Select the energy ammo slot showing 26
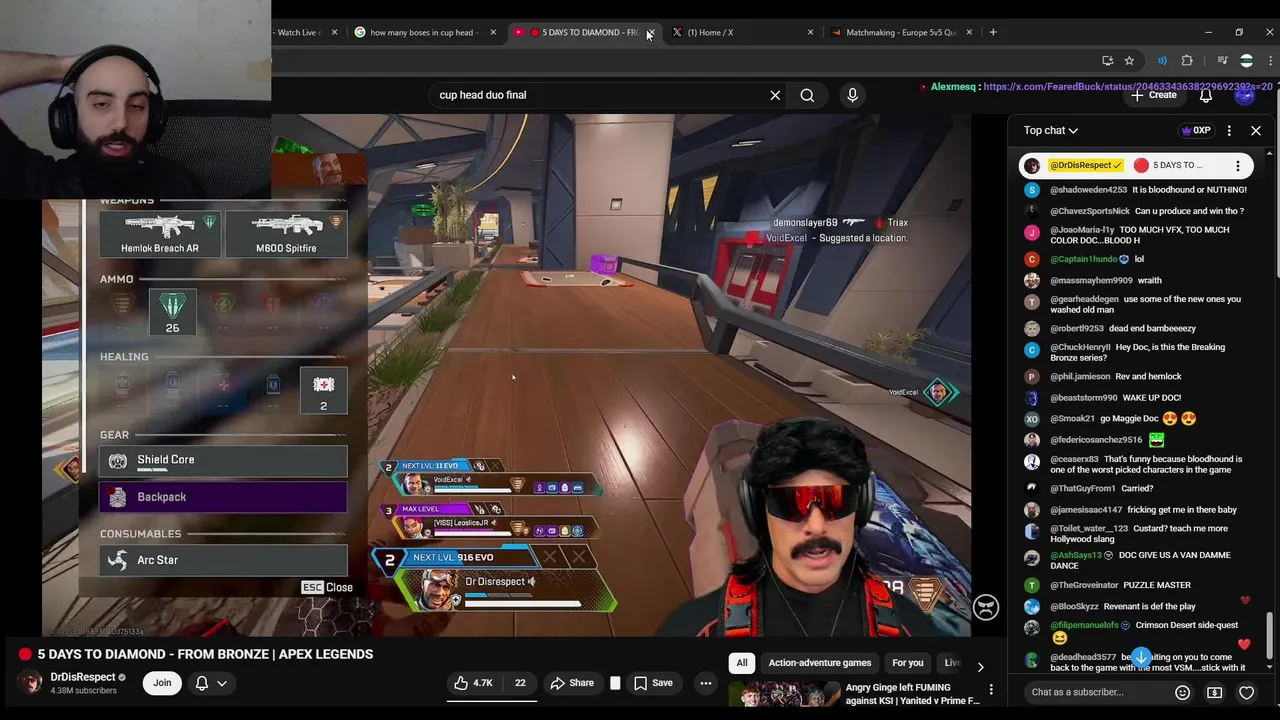Viewport: 1280px width, 720px height. point(173,312)
